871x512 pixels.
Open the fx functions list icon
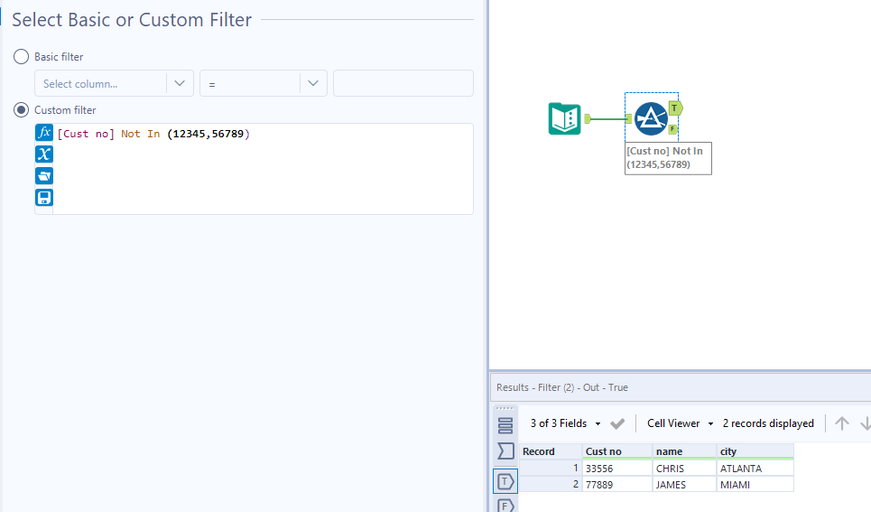44,133
